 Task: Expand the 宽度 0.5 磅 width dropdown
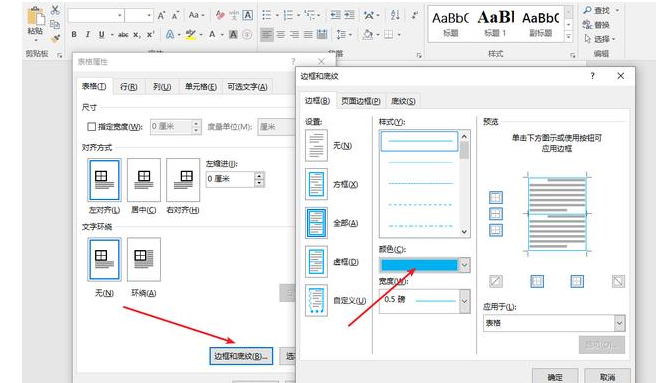464,301
